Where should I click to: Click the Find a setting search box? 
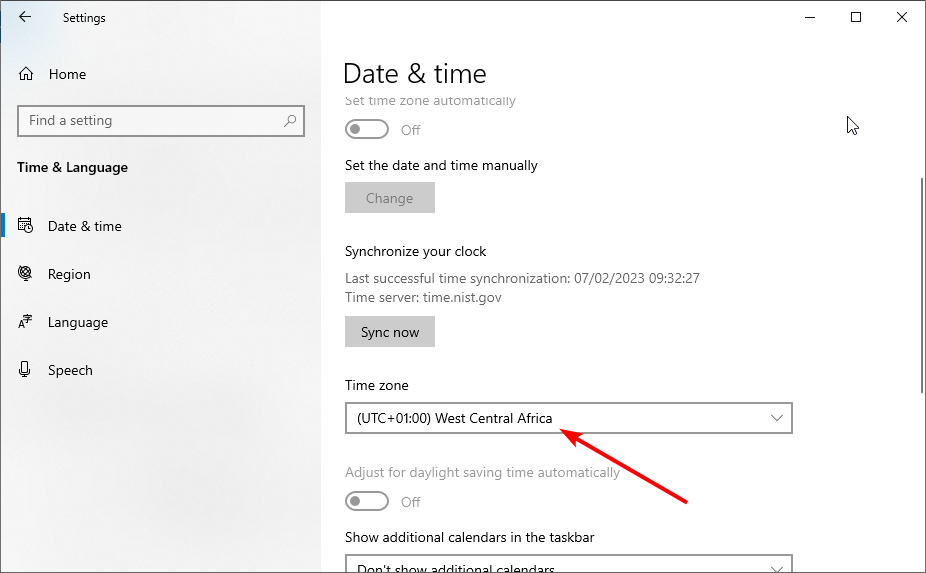point(150,121)
